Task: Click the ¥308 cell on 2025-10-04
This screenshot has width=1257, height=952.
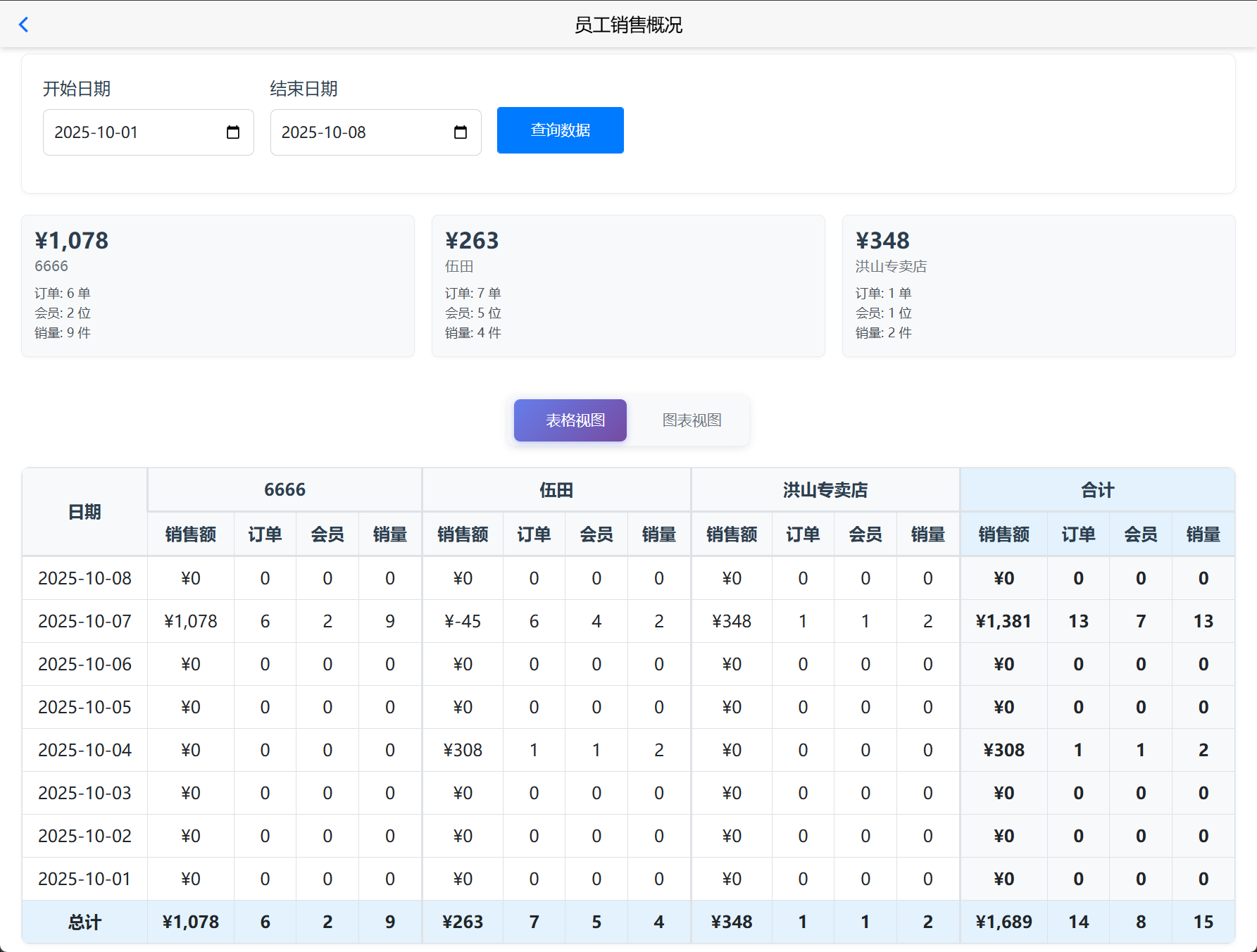Action: point(462,750)
